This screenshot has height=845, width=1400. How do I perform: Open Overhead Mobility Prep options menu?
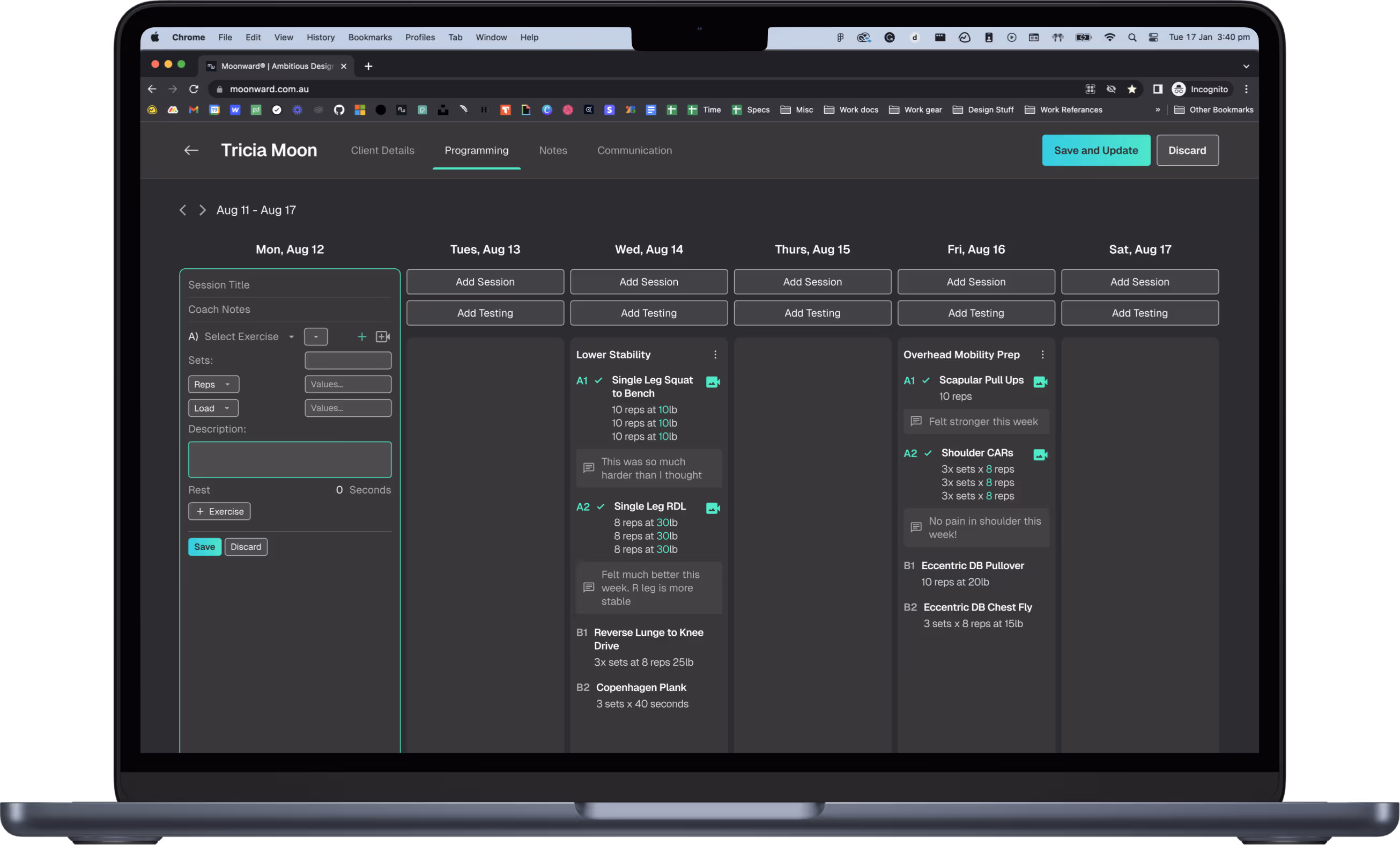tap(1042, 354)
